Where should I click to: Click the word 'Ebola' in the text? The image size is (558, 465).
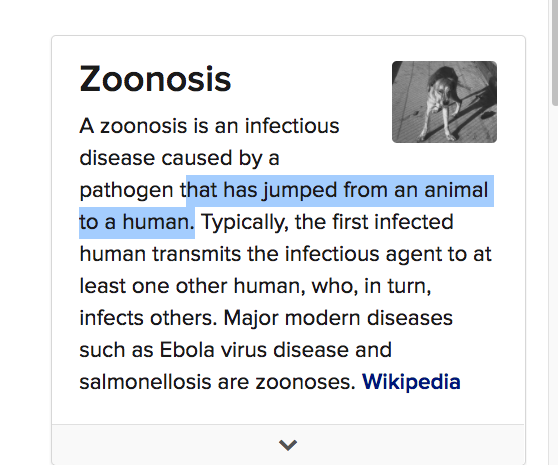[187, 350]
